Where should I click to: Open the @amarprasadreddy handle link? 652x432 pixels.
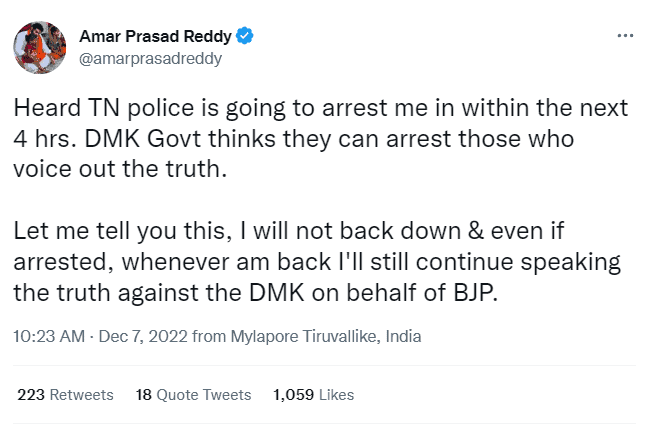(149, 58)
